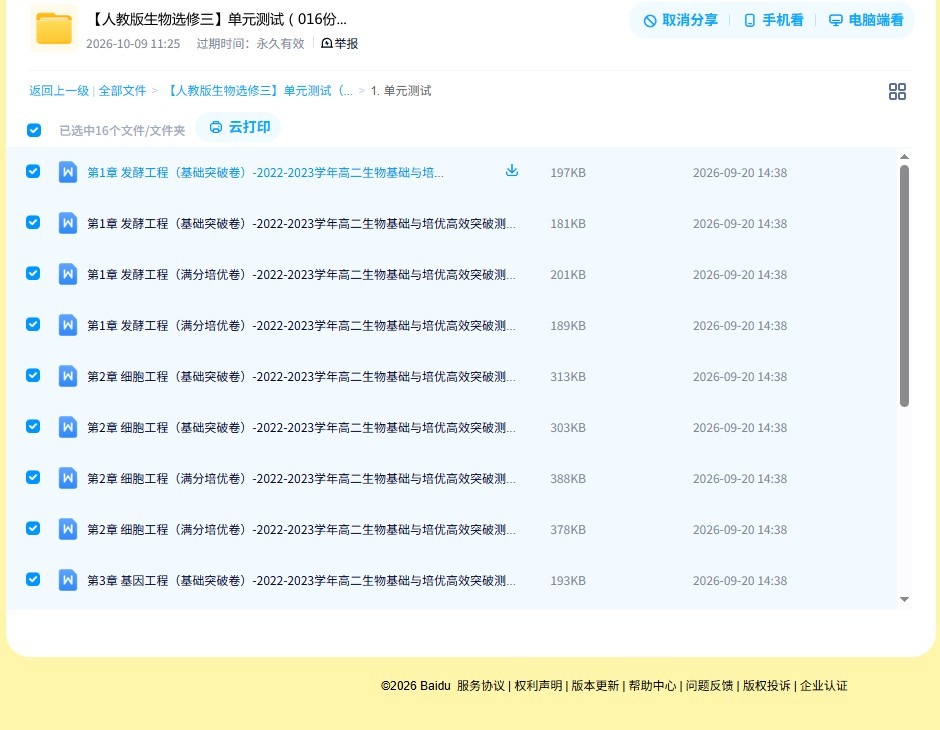Uncheck the 388KB file checkbox
The height and width of the screenshot is (730, 940).
[x=33, y=477]
